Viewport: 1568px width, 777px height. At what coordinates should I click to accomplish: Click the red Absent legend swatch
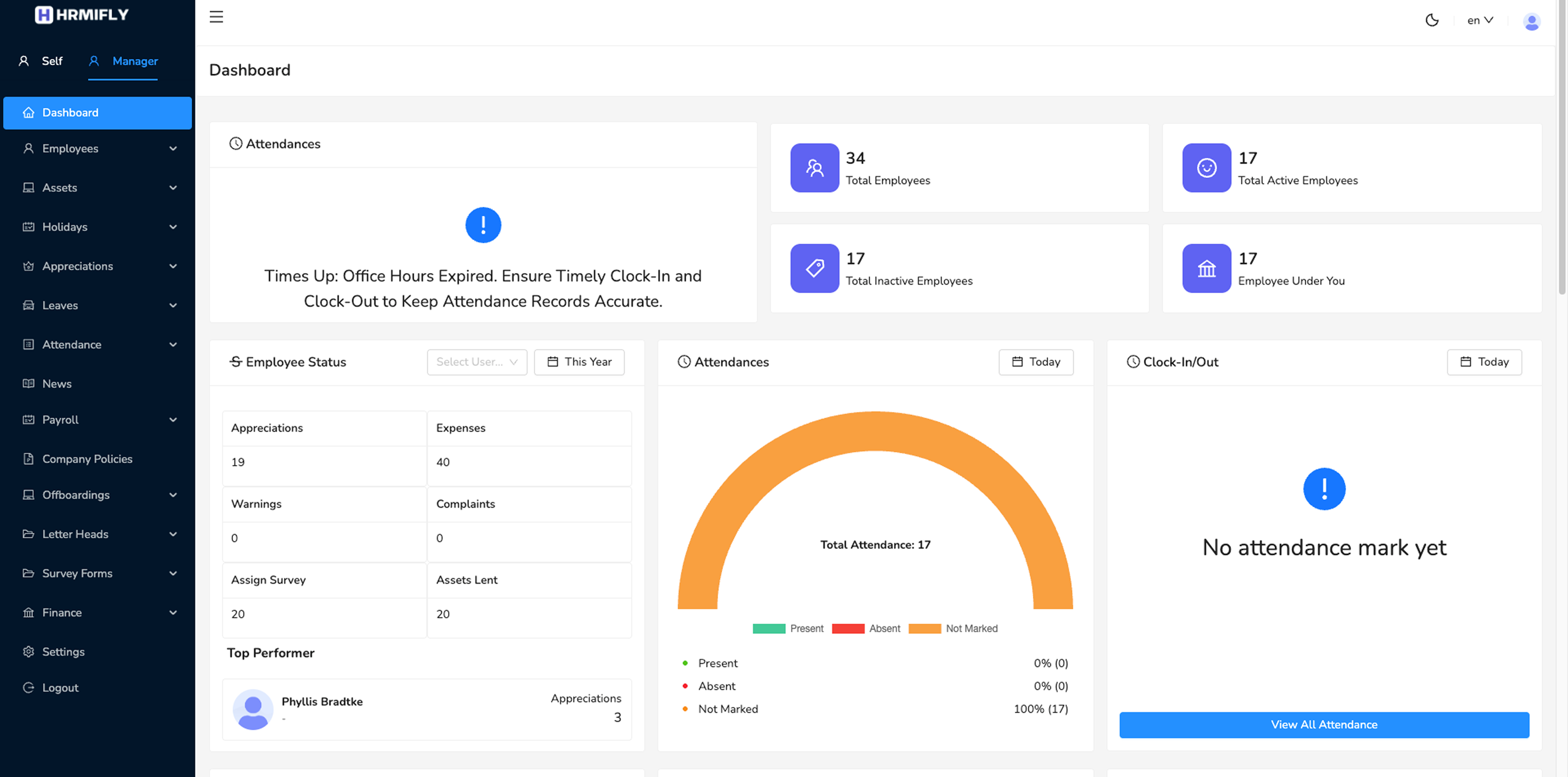pos(848,629)
